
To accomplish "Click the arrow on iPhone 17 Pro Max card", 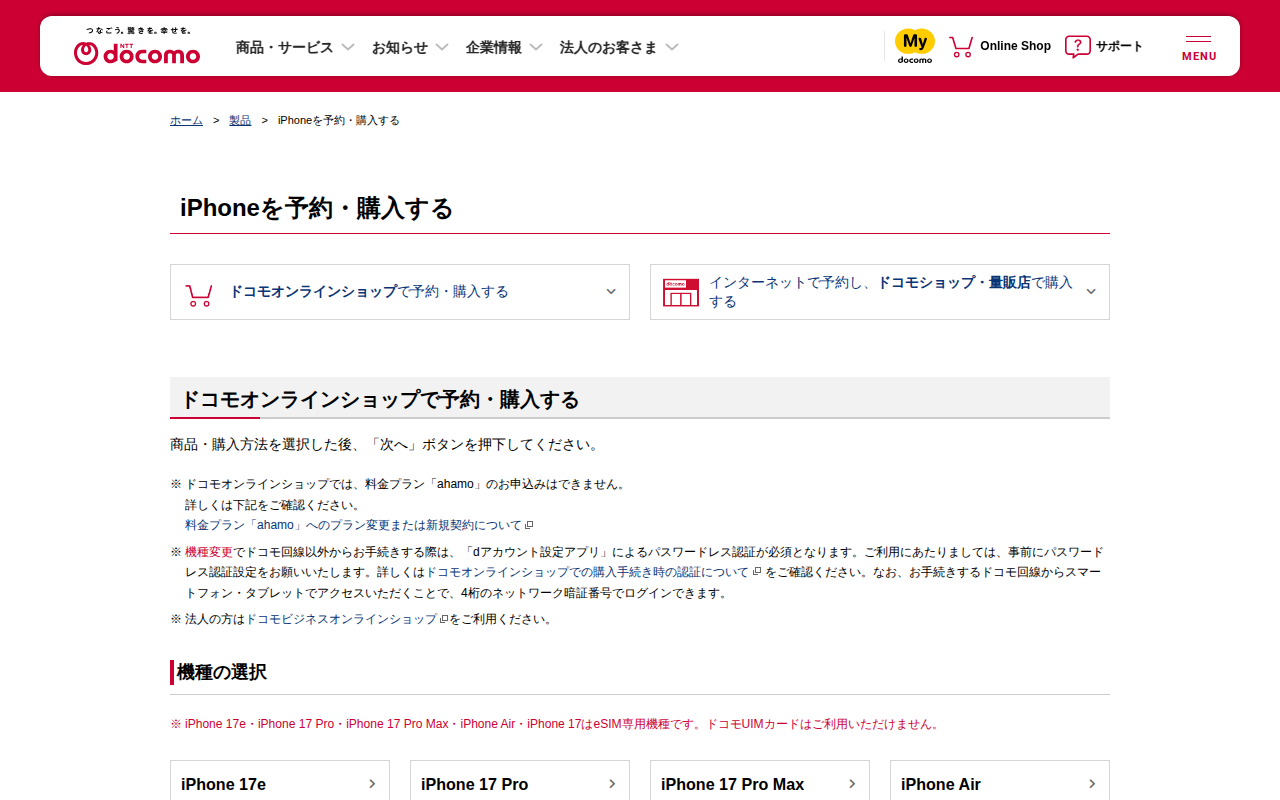I will click(x=852, y=784).
